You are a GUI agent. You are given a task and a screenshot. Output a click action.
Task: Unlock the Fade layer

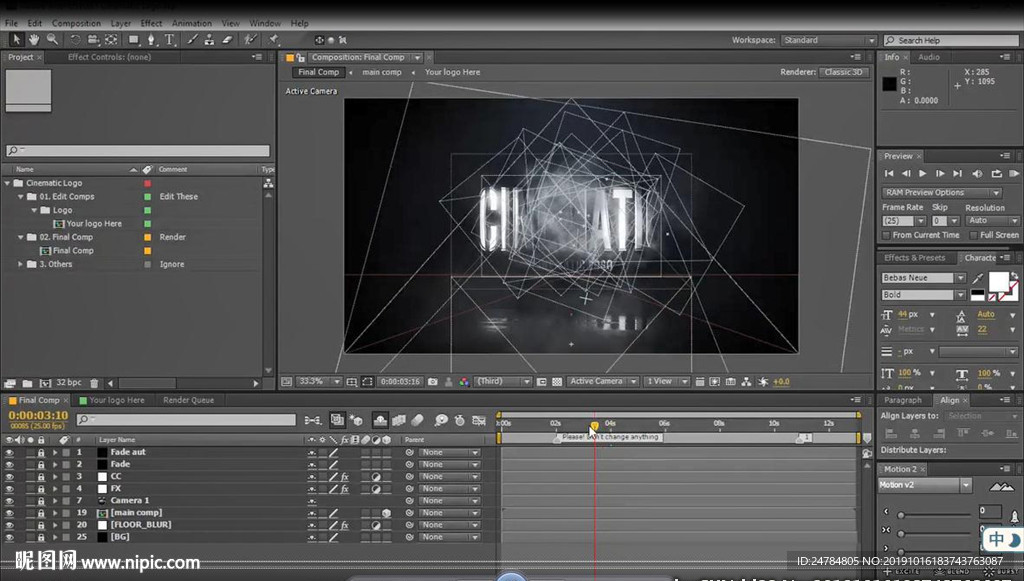point(41,465)
